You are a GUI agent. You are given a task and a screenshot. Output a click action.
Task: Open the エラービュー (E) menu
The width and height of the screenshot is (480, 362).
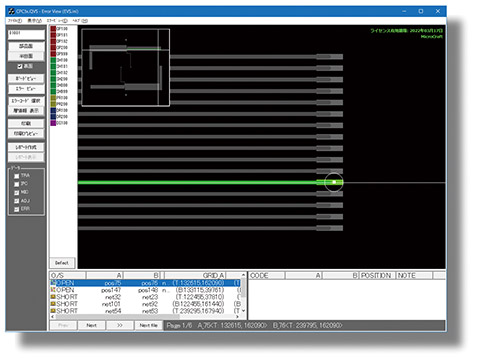[57, 21]
